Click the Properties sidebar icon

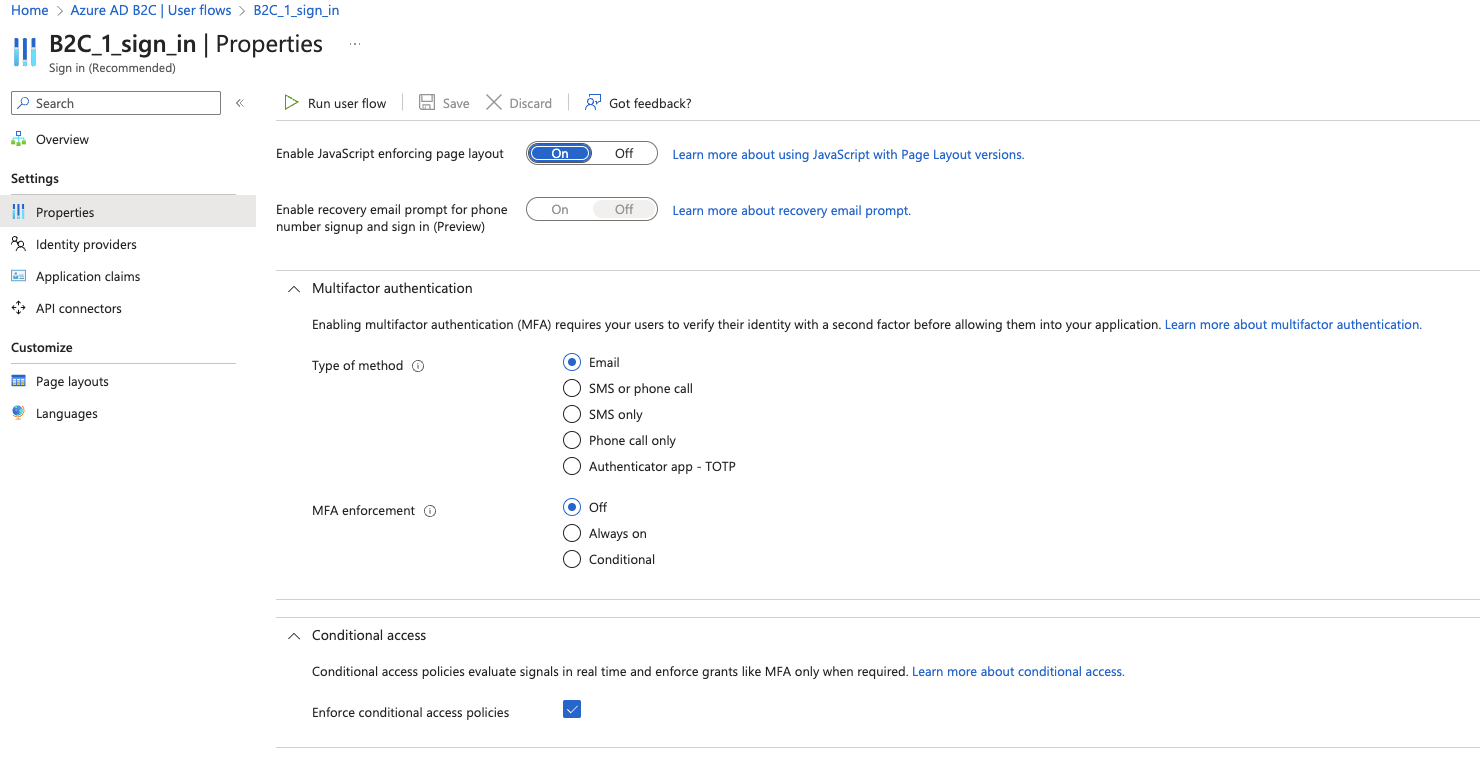(18, 212)
